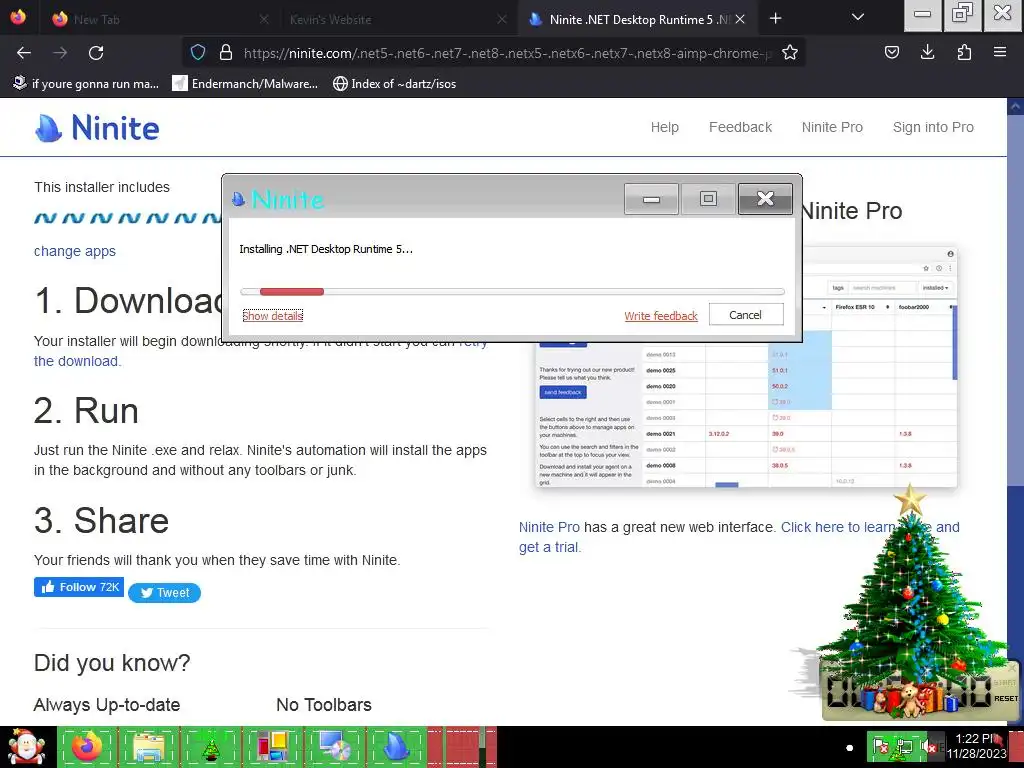Go back to the previous page

[24, 53]
